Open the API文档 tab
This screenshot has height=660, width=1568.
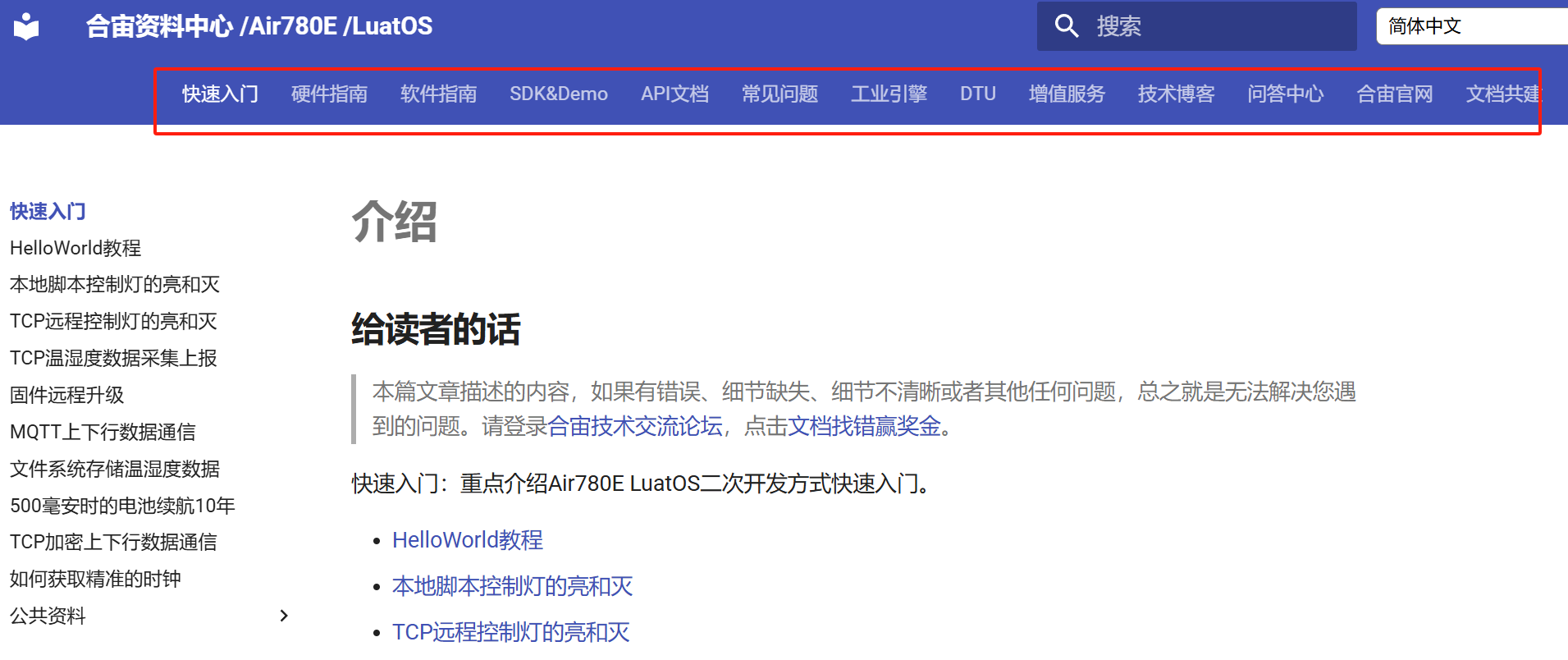[674, 94]
